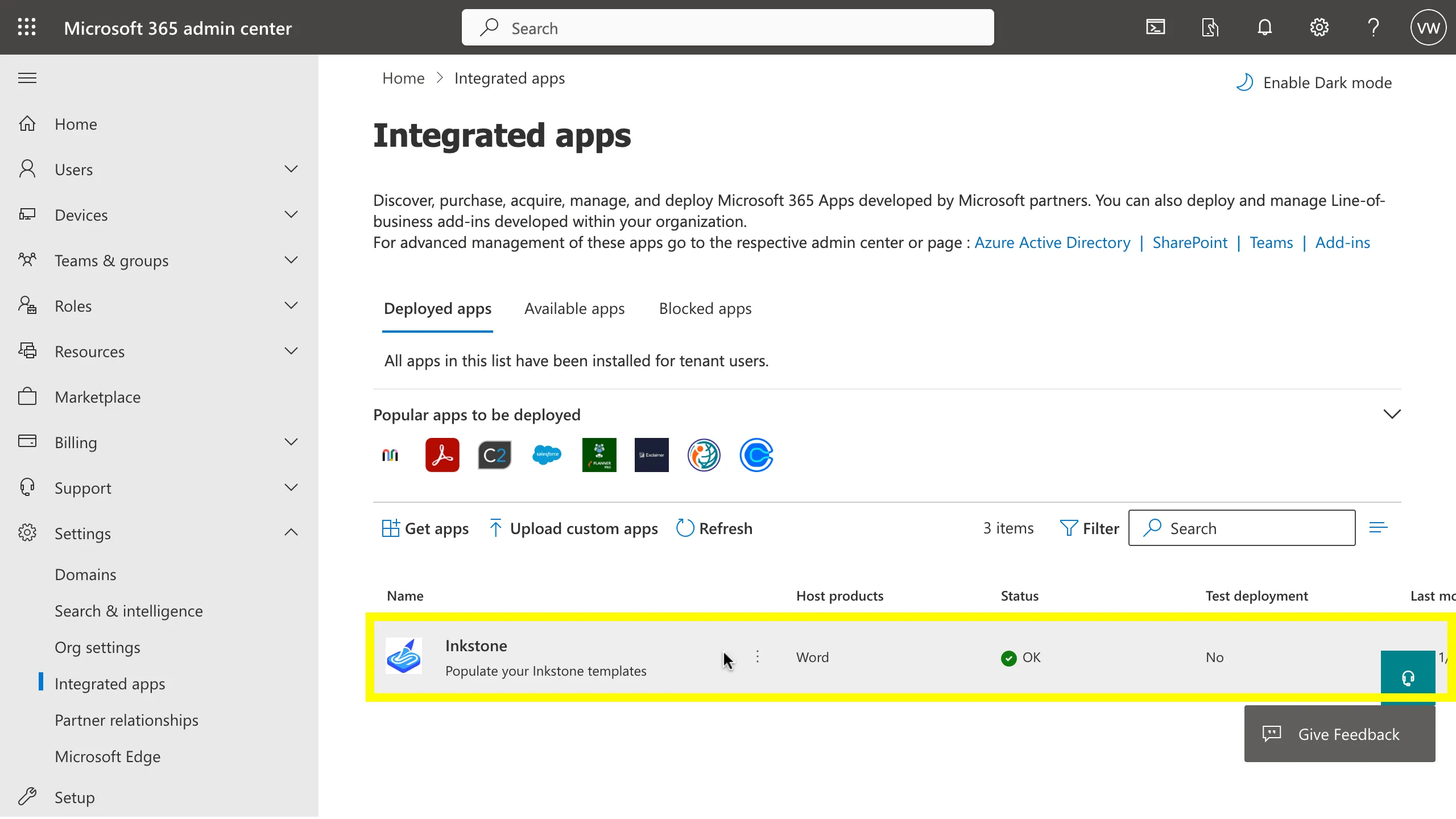Image resolution: width=1456 pixels, height=819 pixels.
Task: Open the SharePoint link
Action: 1190,243
